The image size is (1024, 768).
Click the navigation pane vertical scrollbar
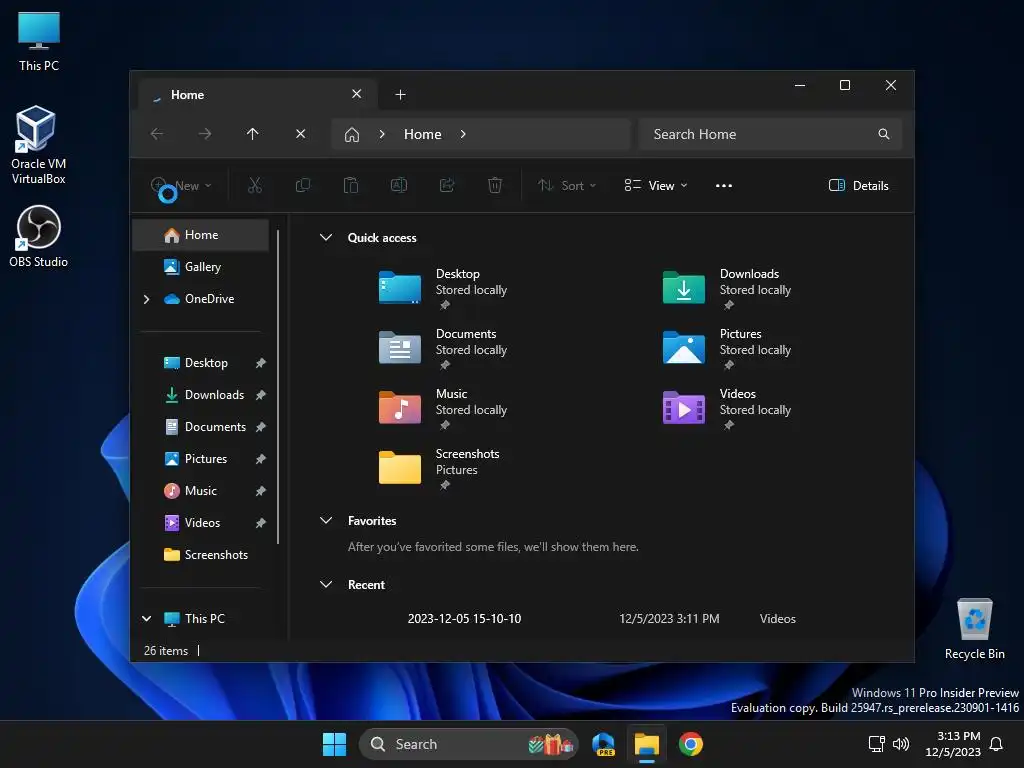tap(278, 387)
